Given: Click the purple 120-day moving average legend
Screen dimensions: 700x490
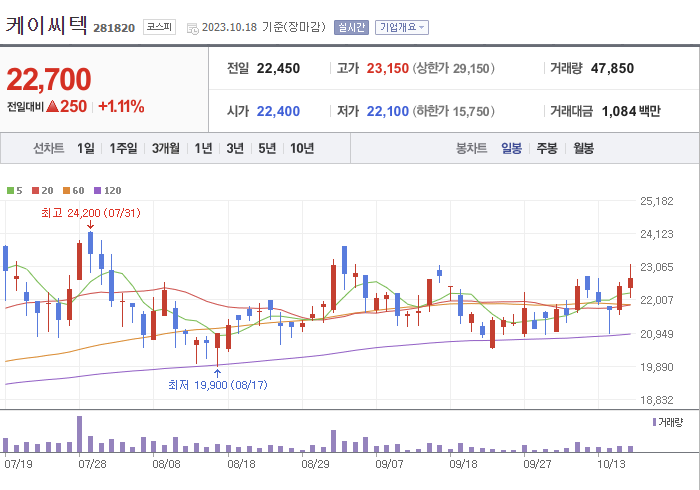Looking at the screenshot, I should [108, 191].
